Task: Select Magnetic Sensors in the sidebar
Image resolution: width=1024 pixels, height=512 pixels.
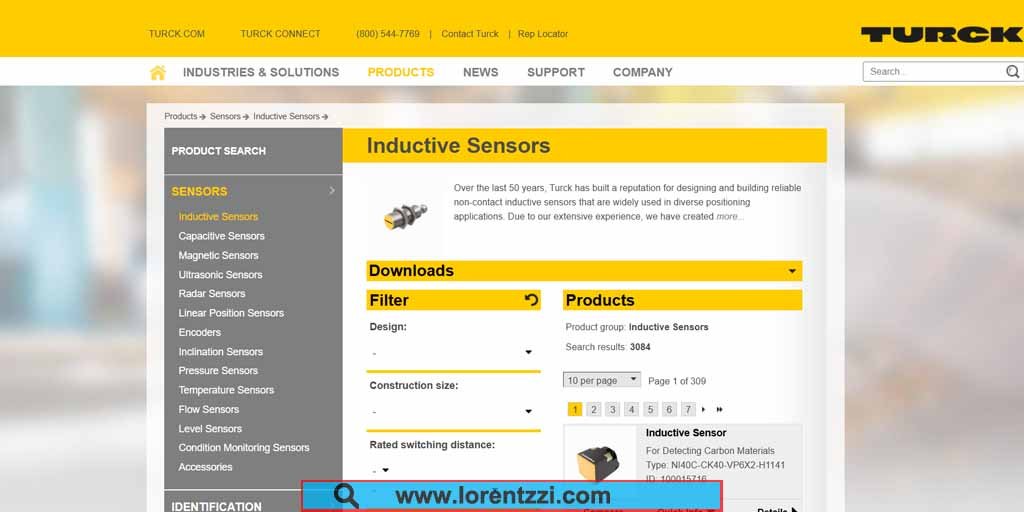Action: click(218, 255)
